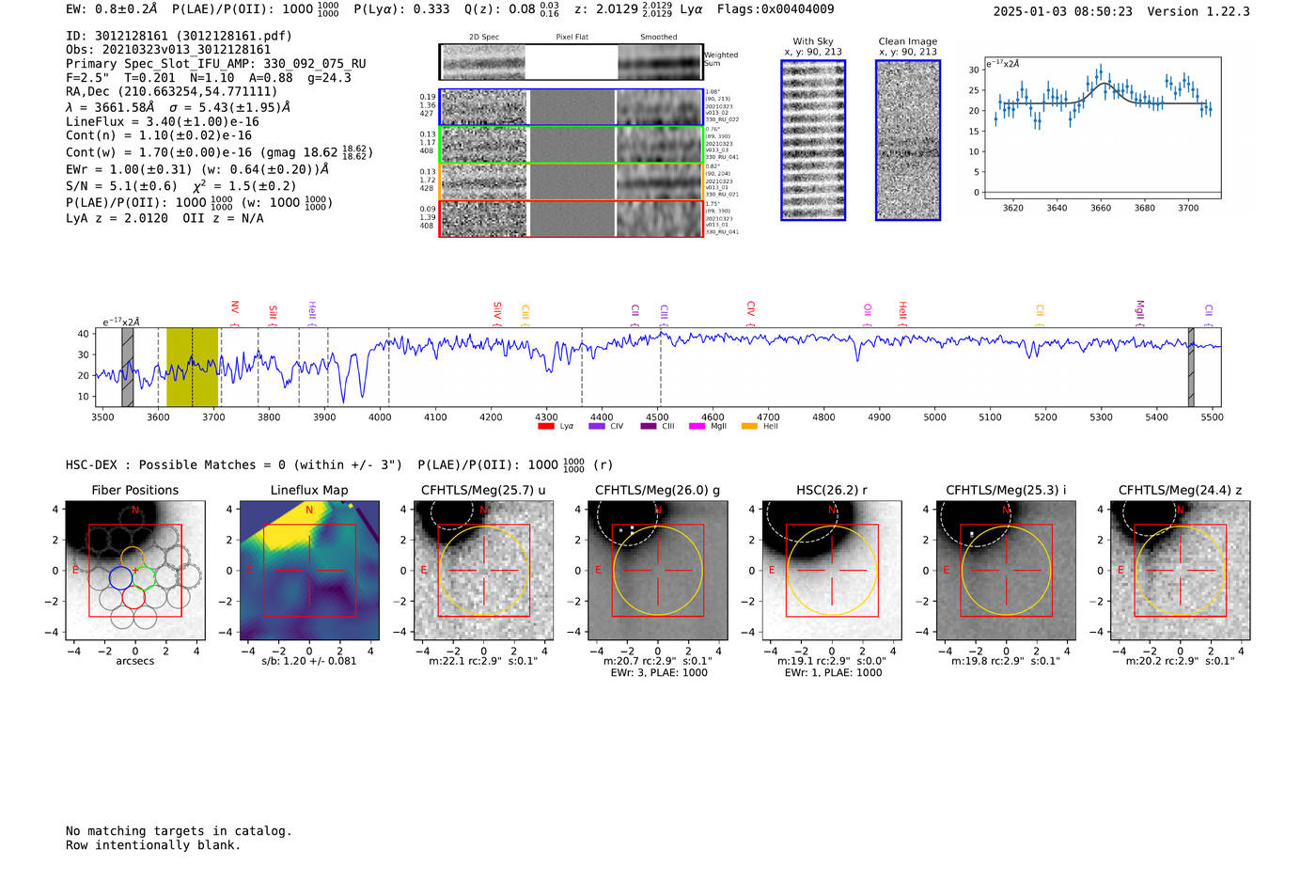Open the CFHTLS/Meg(25.7) u cutout
This screenshot has width=1316, height=896.
[x=483, y=571]
